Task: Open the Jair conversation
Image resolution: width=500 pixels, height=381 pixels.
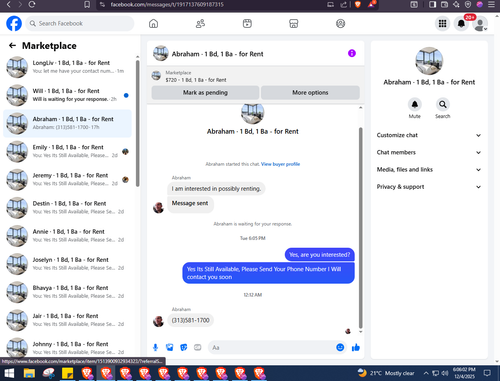Action: 67,320
